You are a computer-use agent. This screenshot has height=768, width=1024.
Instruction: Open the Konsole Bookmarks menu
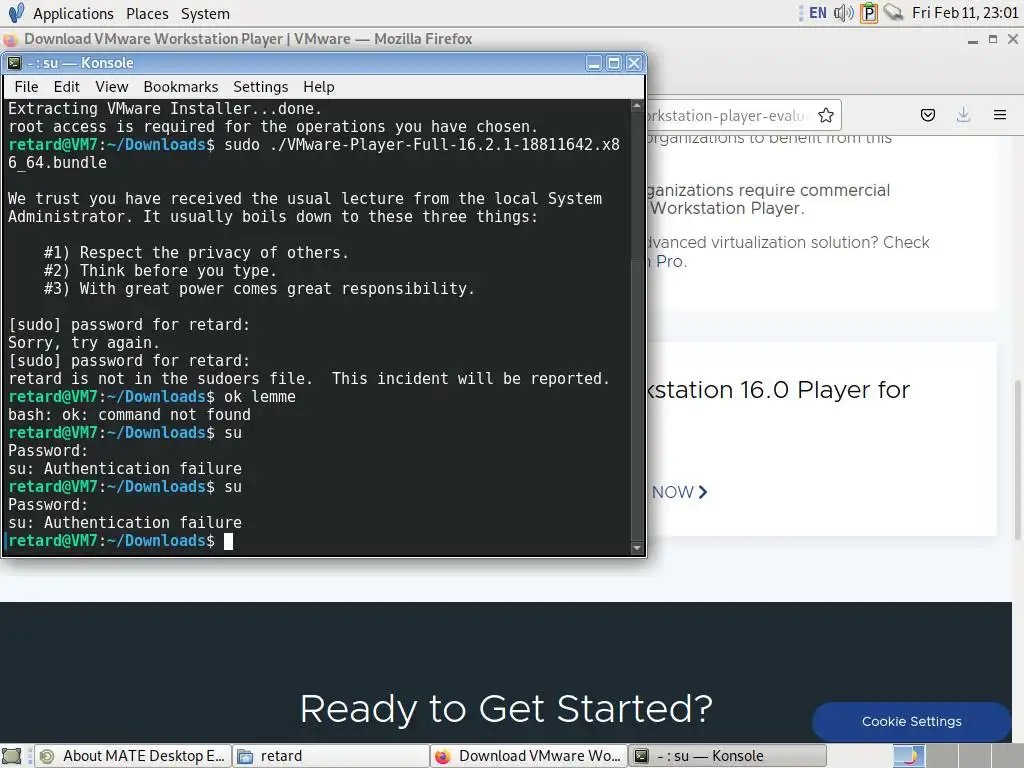[x=181, y=87]
